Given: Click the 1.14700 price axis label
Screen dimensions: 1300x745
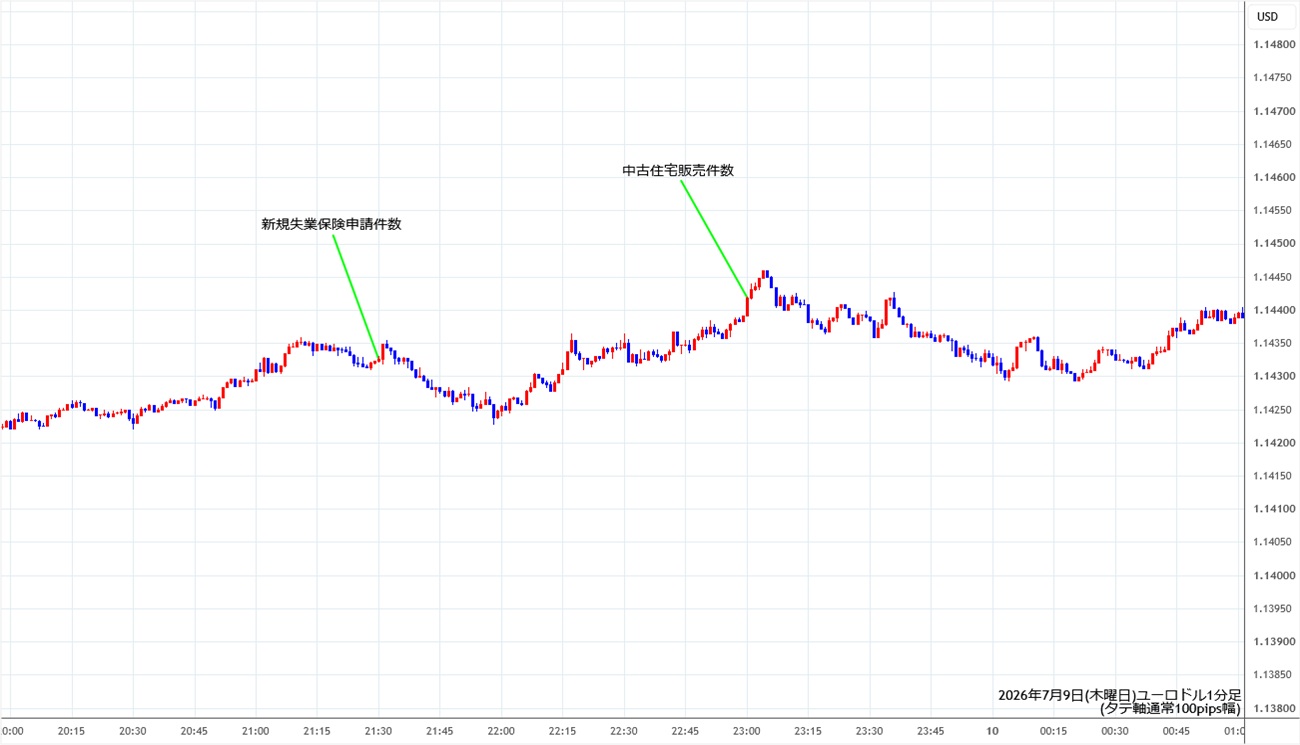Looking at the screenshot, I should pyautogui.click(x=1273, y=111).
